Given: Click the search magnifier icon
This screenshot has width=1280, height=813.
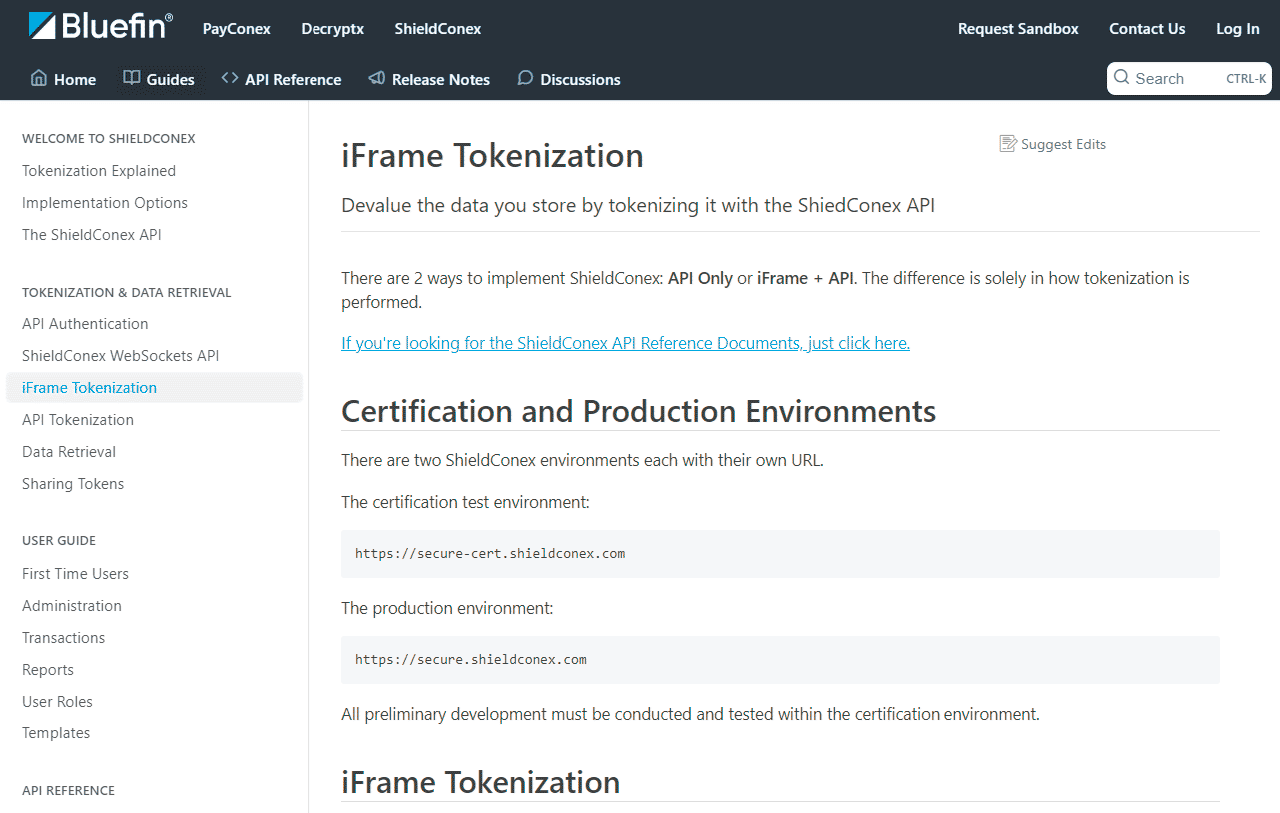Looking at the screenshot, I should (x=1122, y=78).
